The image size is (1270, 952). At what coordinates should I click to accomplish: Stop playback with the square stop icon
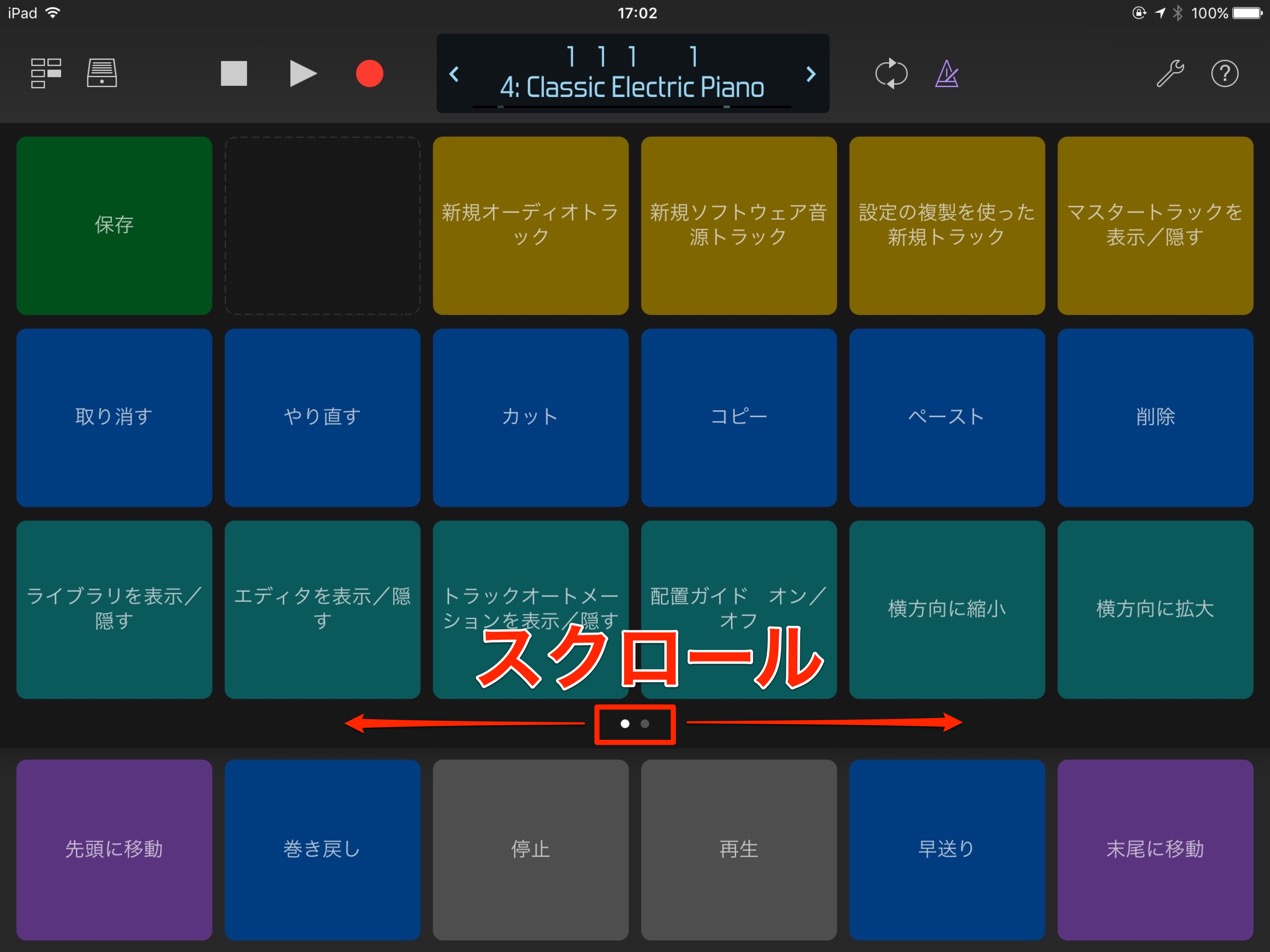[234, 73]
